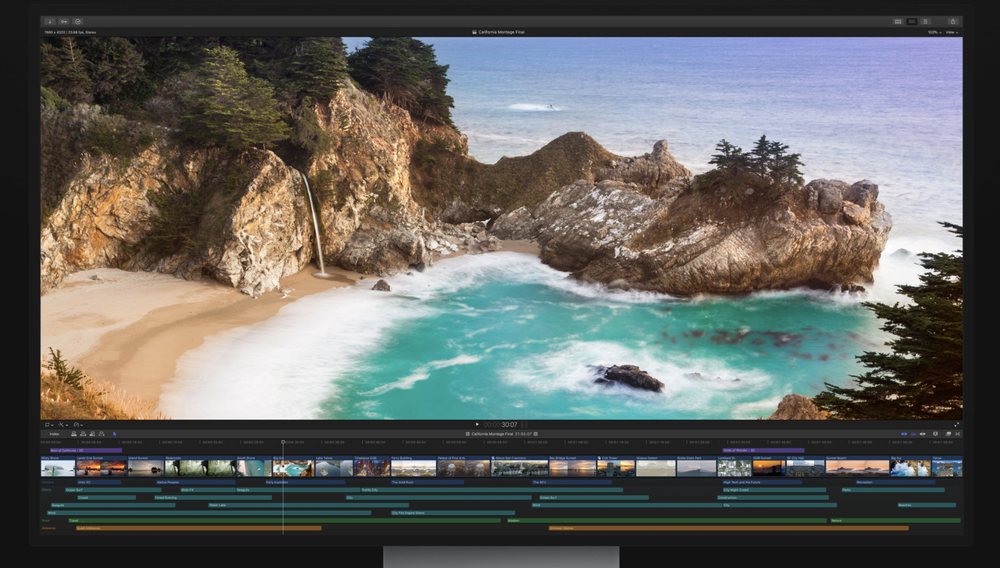Select the Ferry Building clip
This screenshot has height=568, width=1000.
(x=413, y=467)
